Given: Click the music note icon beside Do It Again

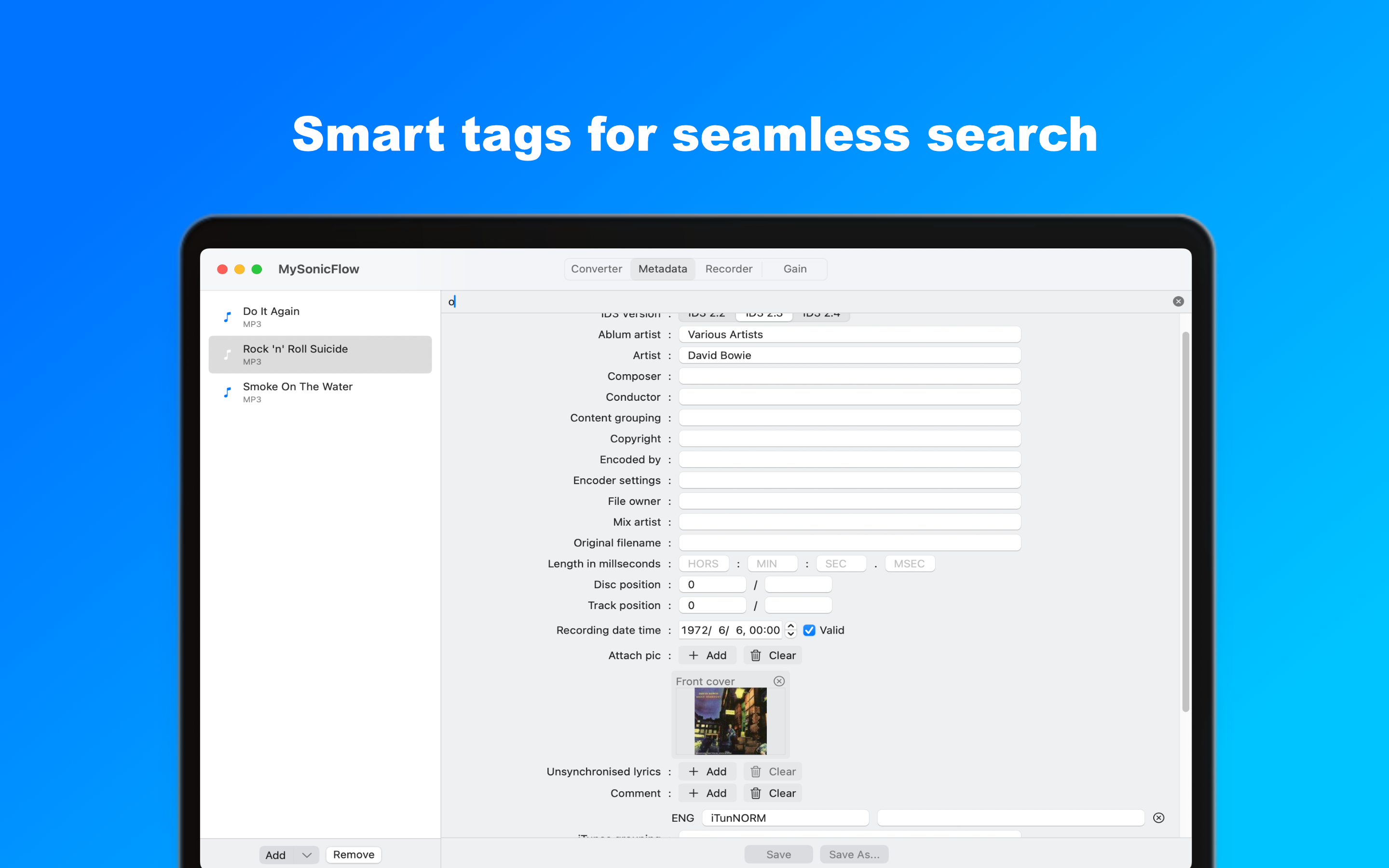Looking at the screenshot, I should pos(227,317).
